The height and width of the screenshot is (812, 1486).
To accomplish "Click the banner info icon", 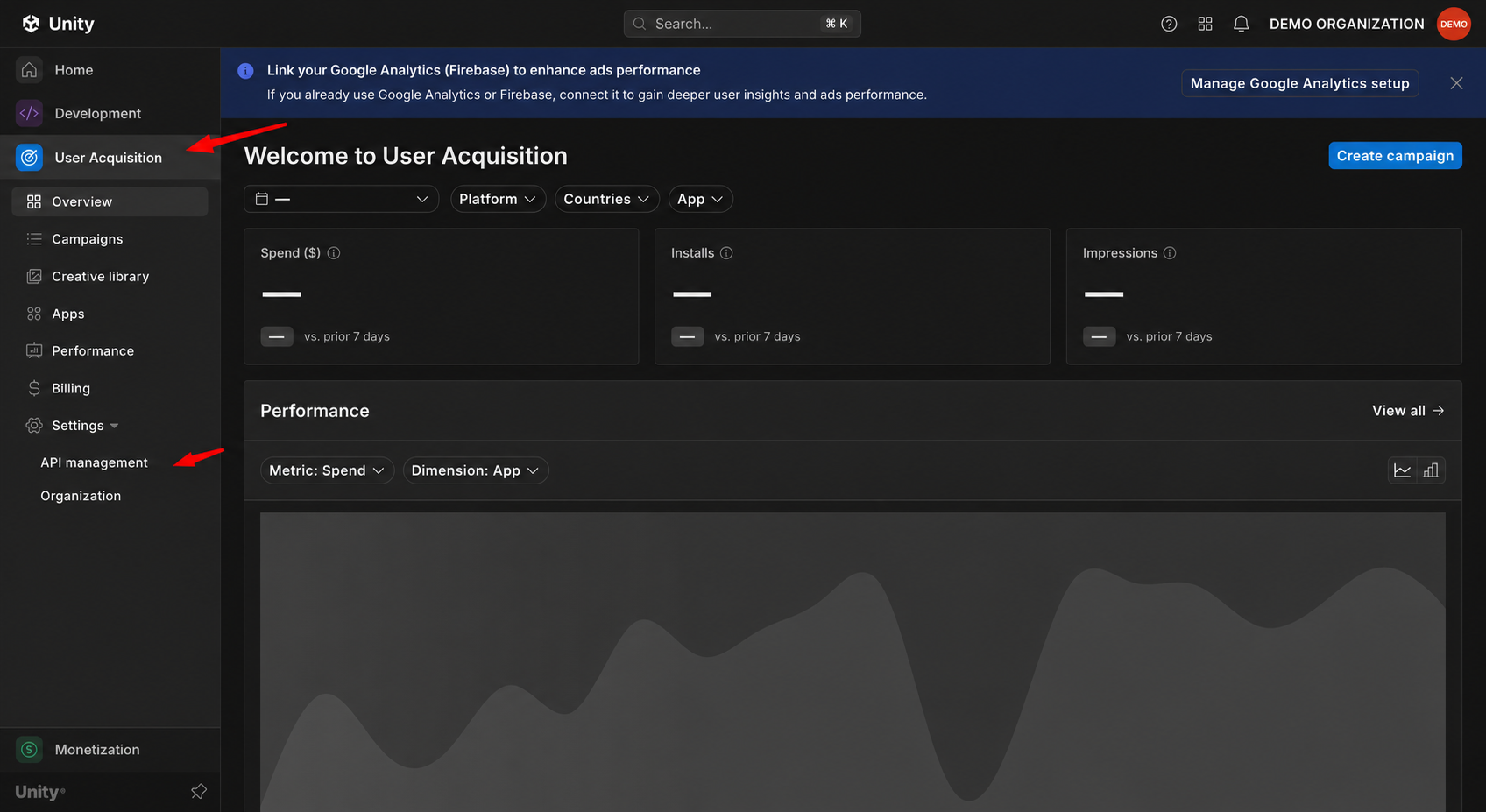I will coord(245,71).
